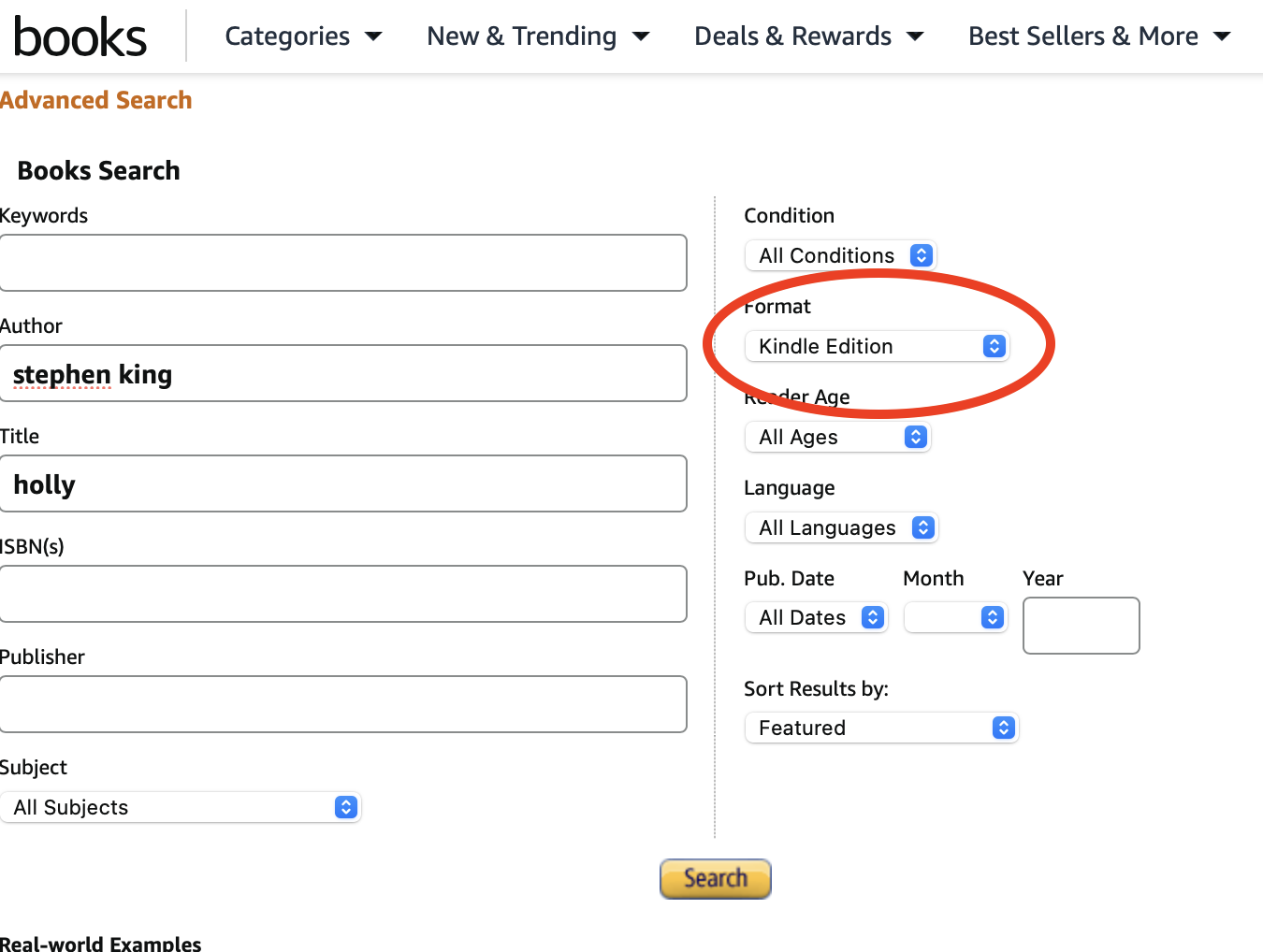
Task: Click the Keywords input field
Action: pyautogui.click(x=343, y=263)
